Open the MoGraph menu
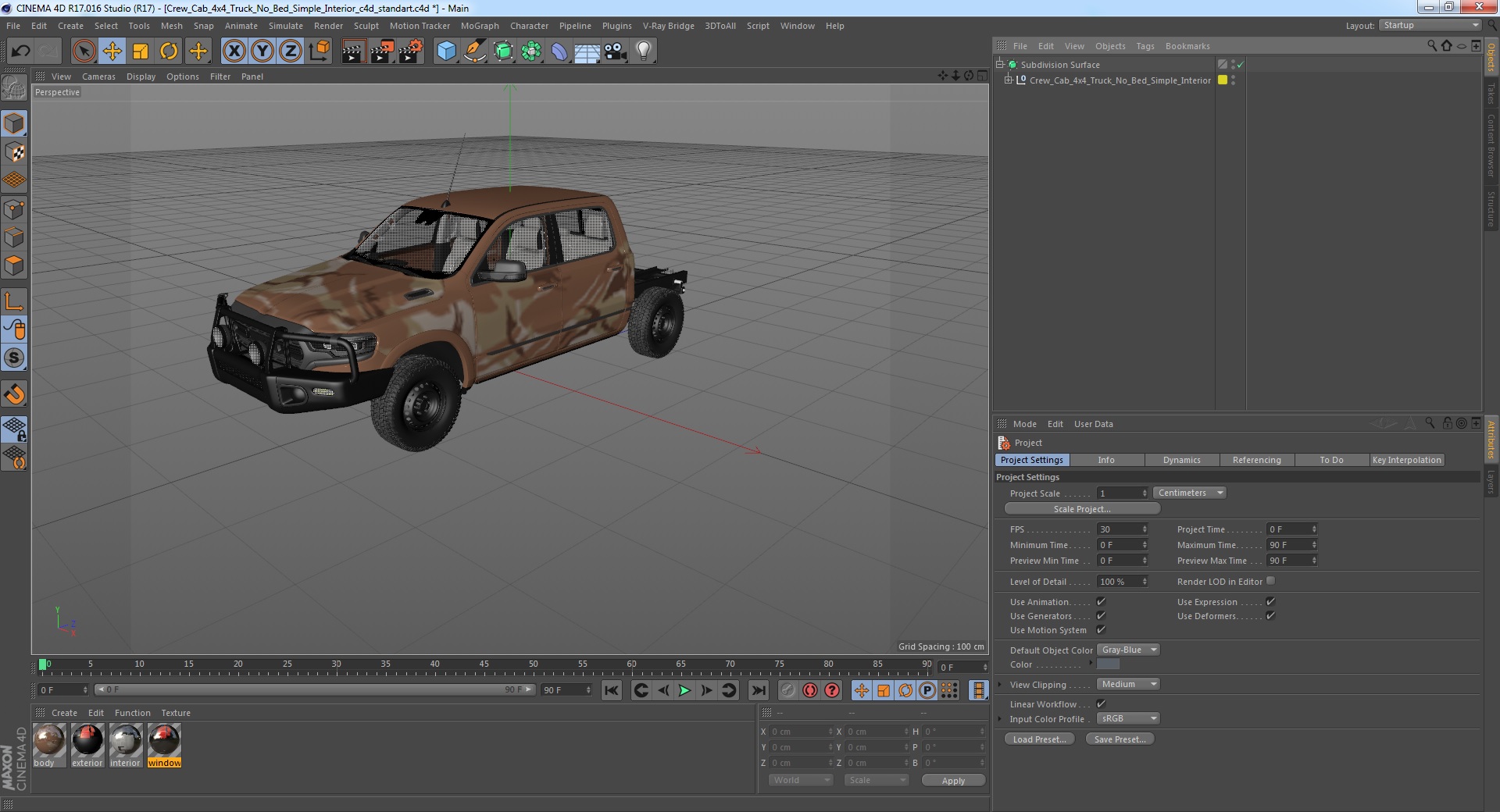1500x812 pixels. [480, 26]
